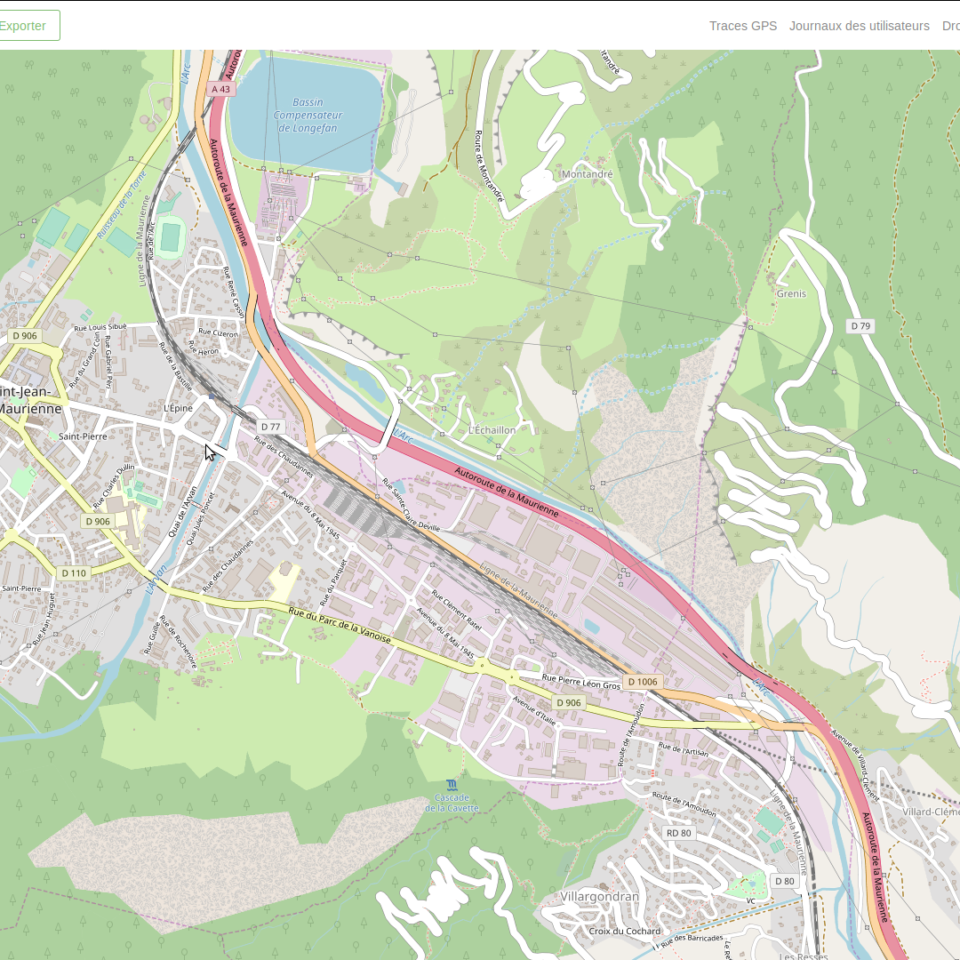The image size is (960, 960).
Task: Click the L'Échaillon place label
Action: point(492,430)
